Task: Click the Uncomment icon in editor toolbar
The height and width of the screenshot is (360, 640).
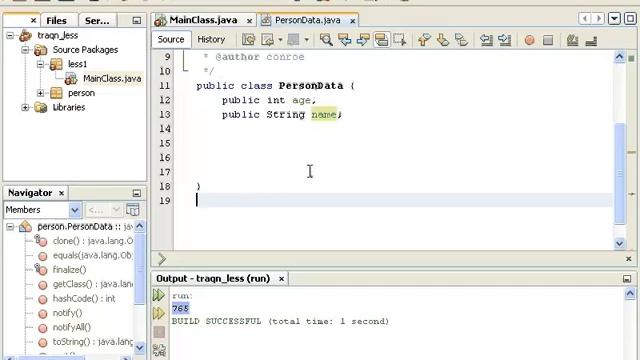Action: coord(591,40)
